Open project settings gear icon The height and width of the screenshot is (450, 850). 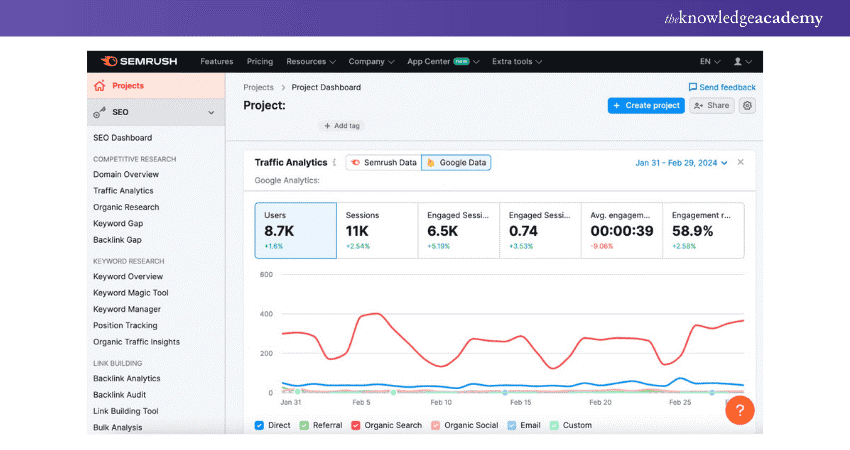(x=747, y=105)
